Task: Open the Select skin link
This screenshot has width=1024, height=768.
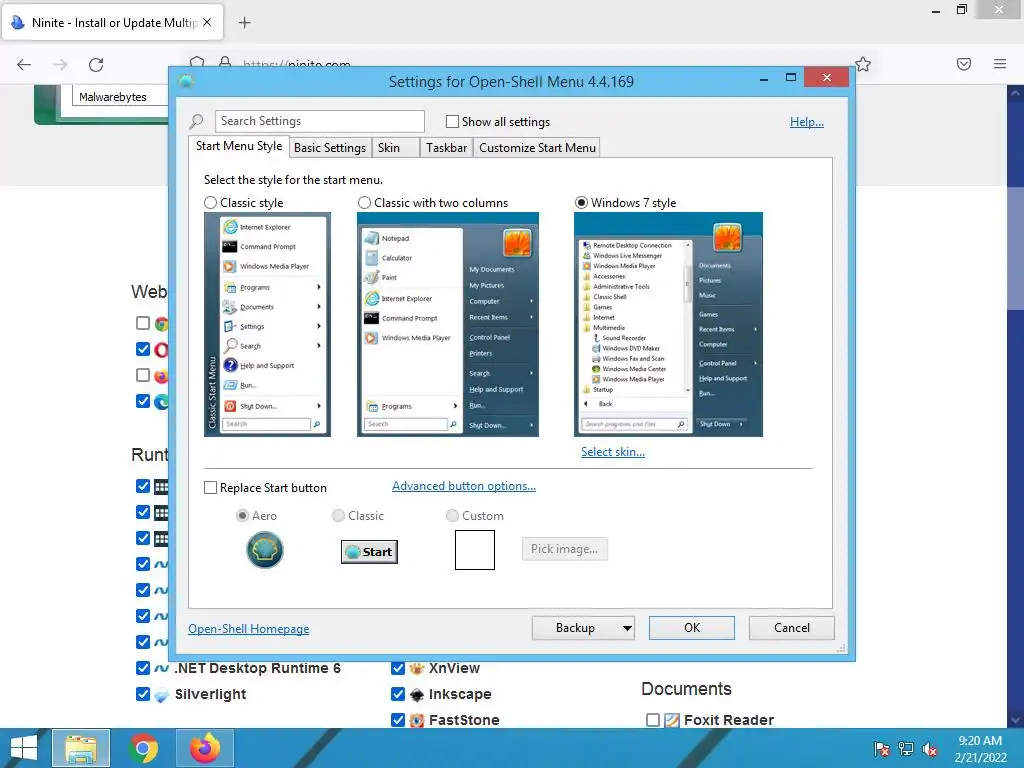Action: click(613, 452)
